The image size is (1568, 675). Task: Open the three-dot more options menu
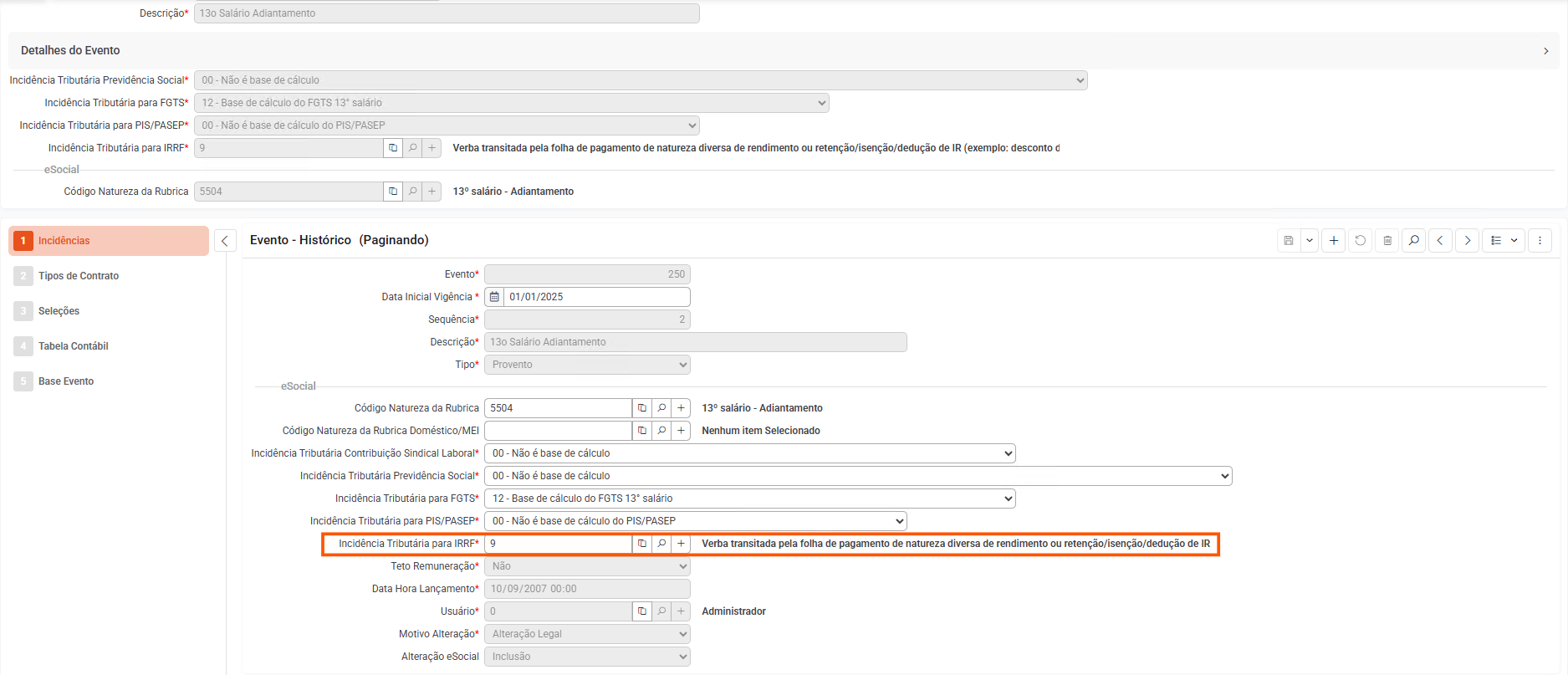[x=1540, y=241]
